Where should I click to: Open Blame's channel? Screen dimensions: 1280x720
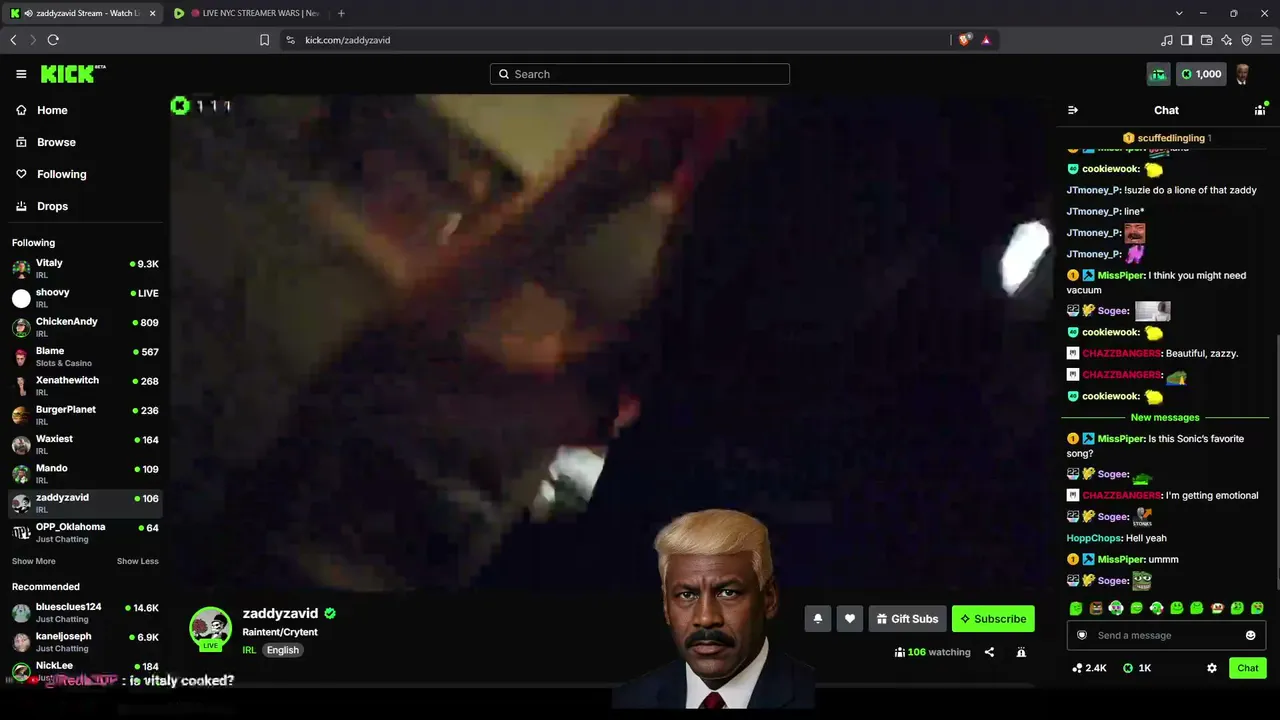point(85,356)
